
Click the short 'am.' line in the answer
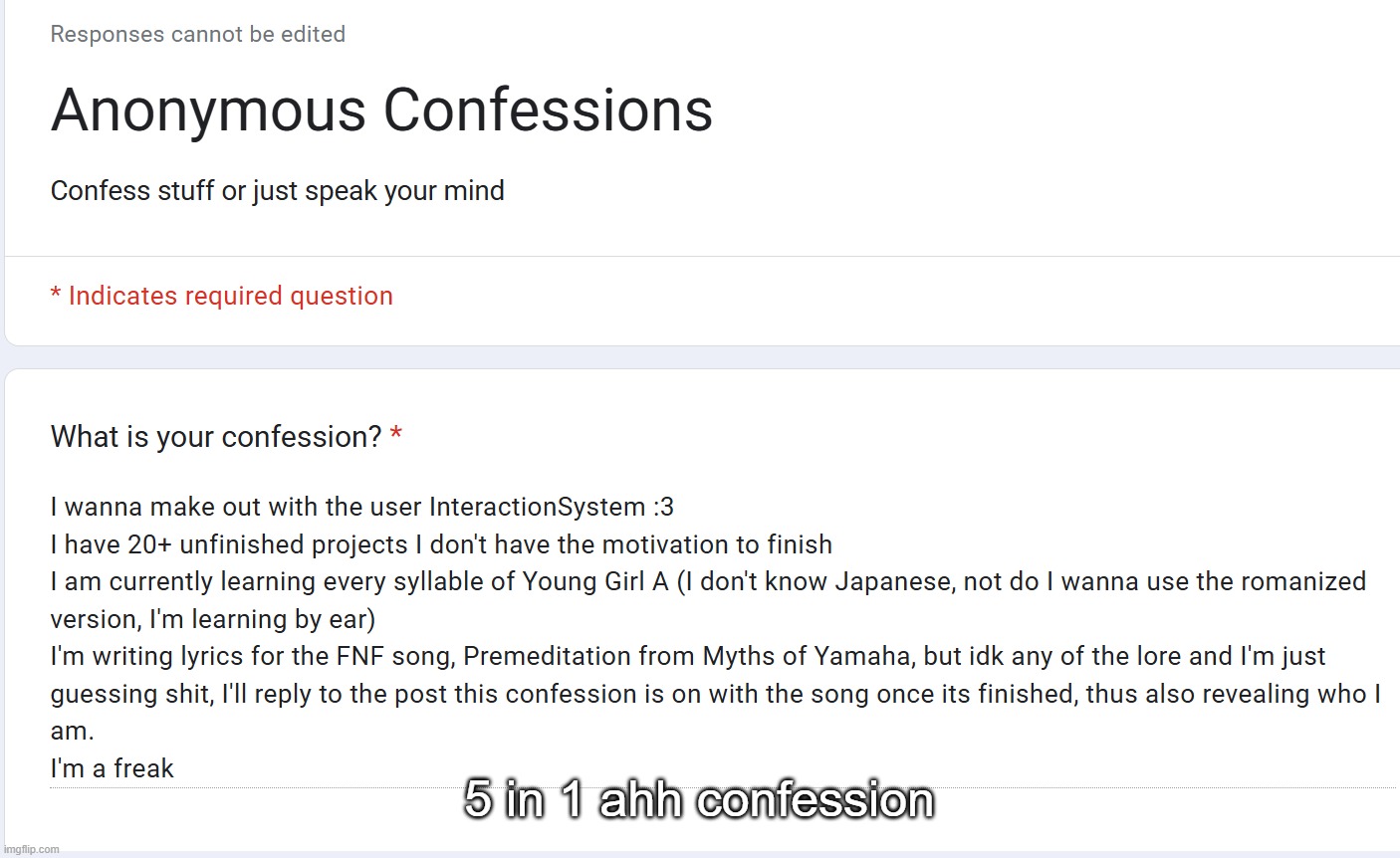(x=73, y=731)
